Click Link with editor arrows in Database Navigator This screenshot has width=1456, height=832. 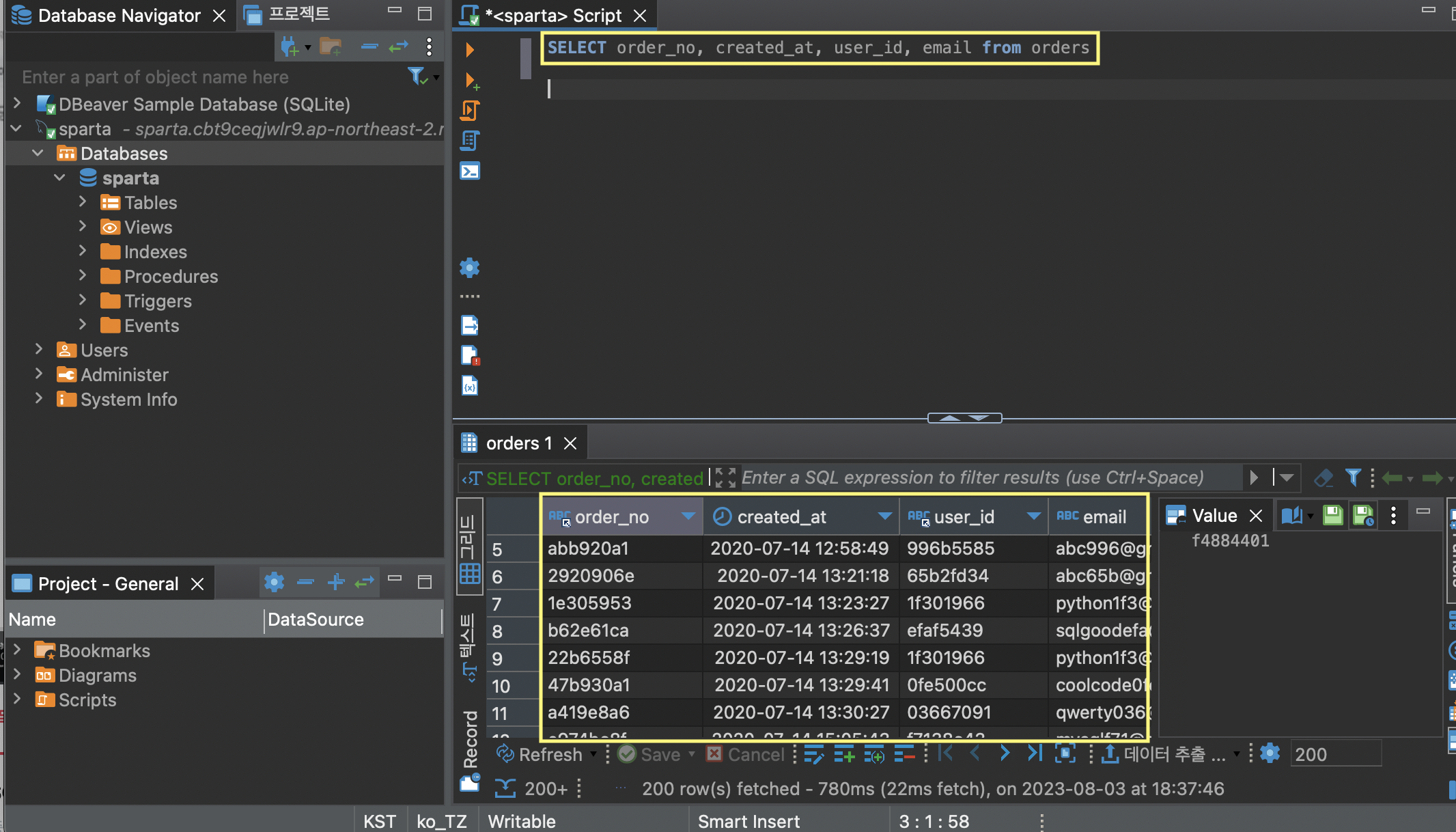pyautogui.click(x=398, y=46)
